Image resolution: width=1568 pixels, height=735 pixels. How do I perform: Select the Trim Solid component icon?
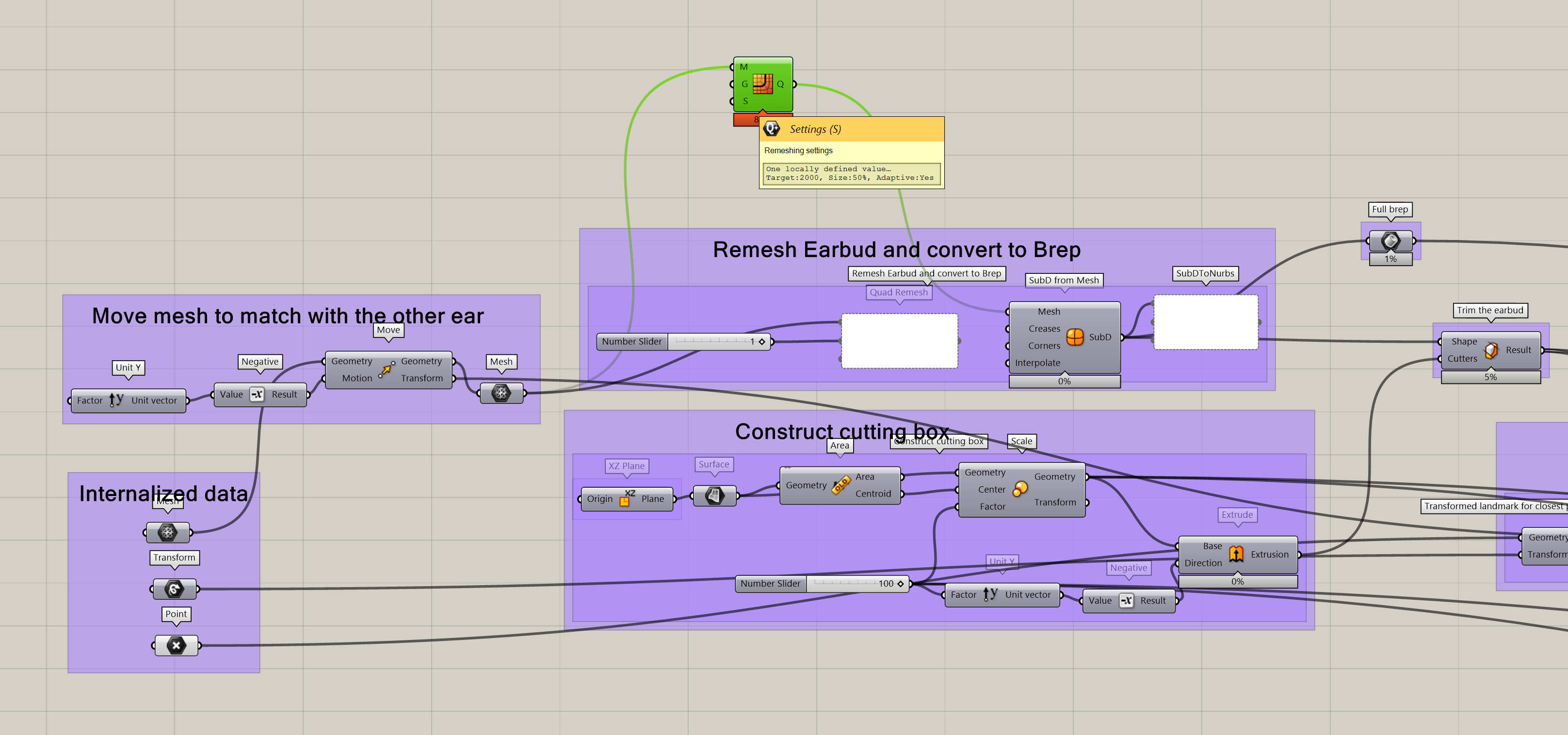(x=1491, y=350)
